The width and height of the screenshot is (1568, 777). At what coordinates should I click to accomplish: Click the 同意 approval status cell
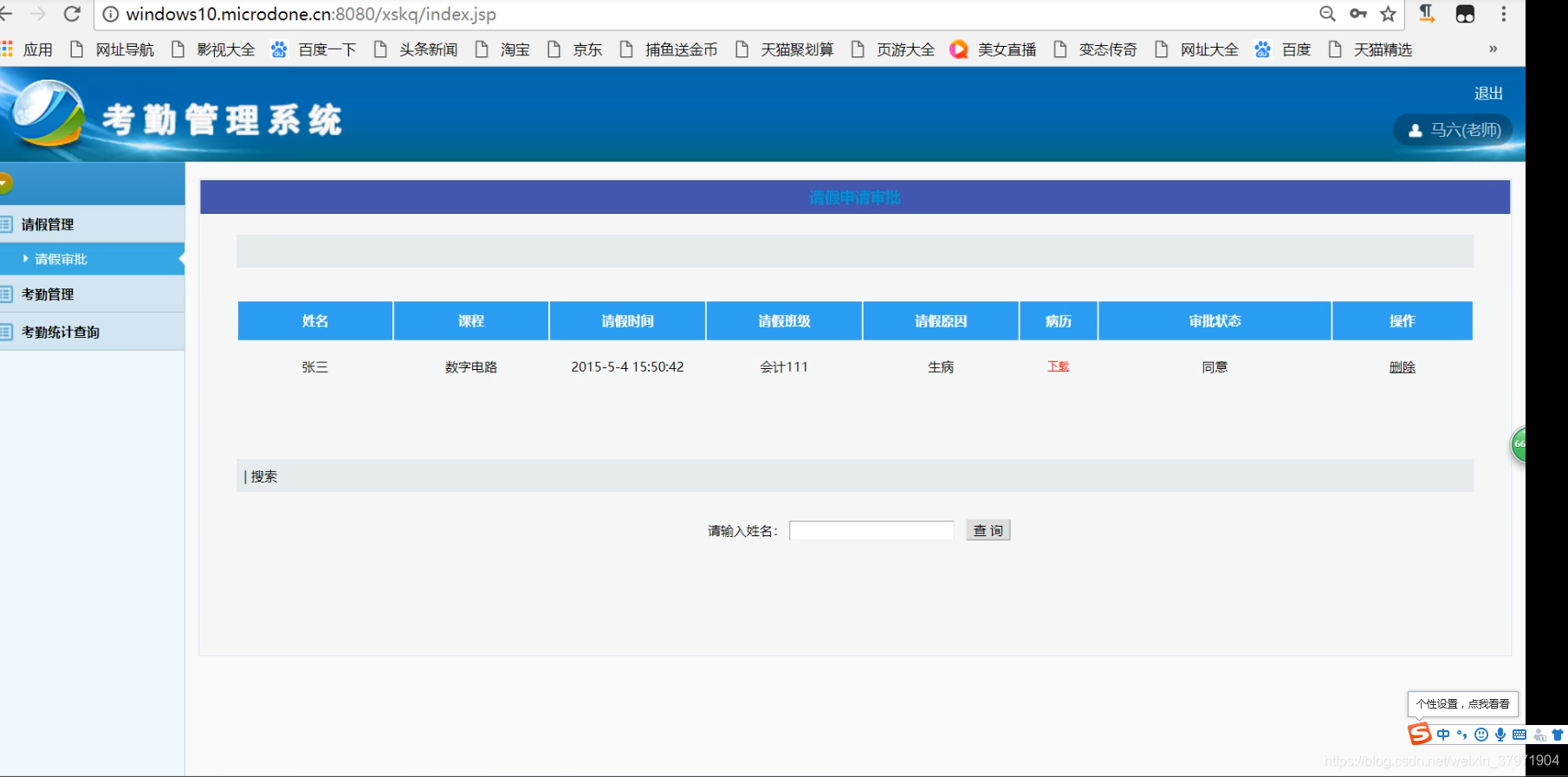pos(1215,367)
